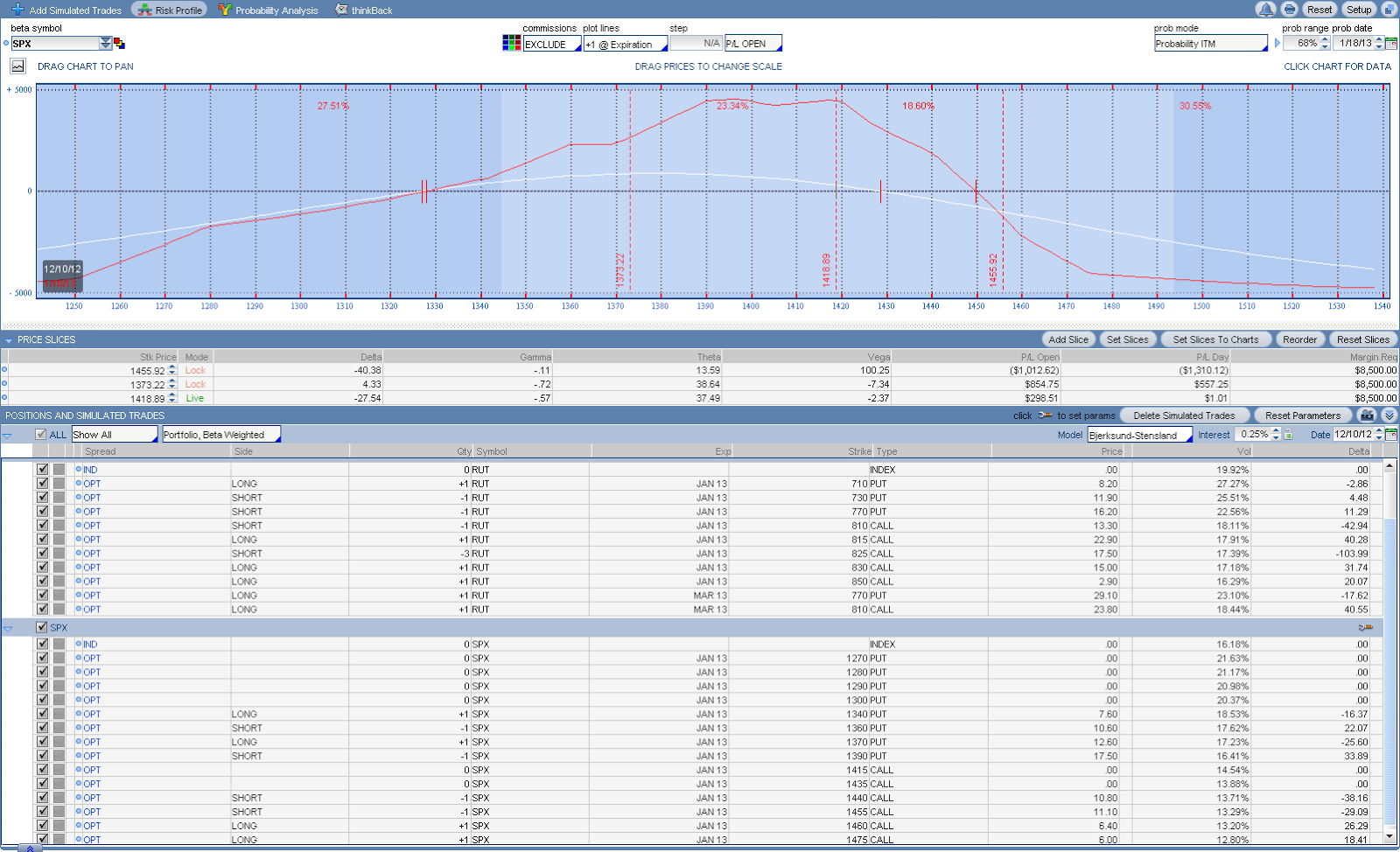Click the chart mode icon beside DRAG CHART TO PAN

click(x=17, y=66)
